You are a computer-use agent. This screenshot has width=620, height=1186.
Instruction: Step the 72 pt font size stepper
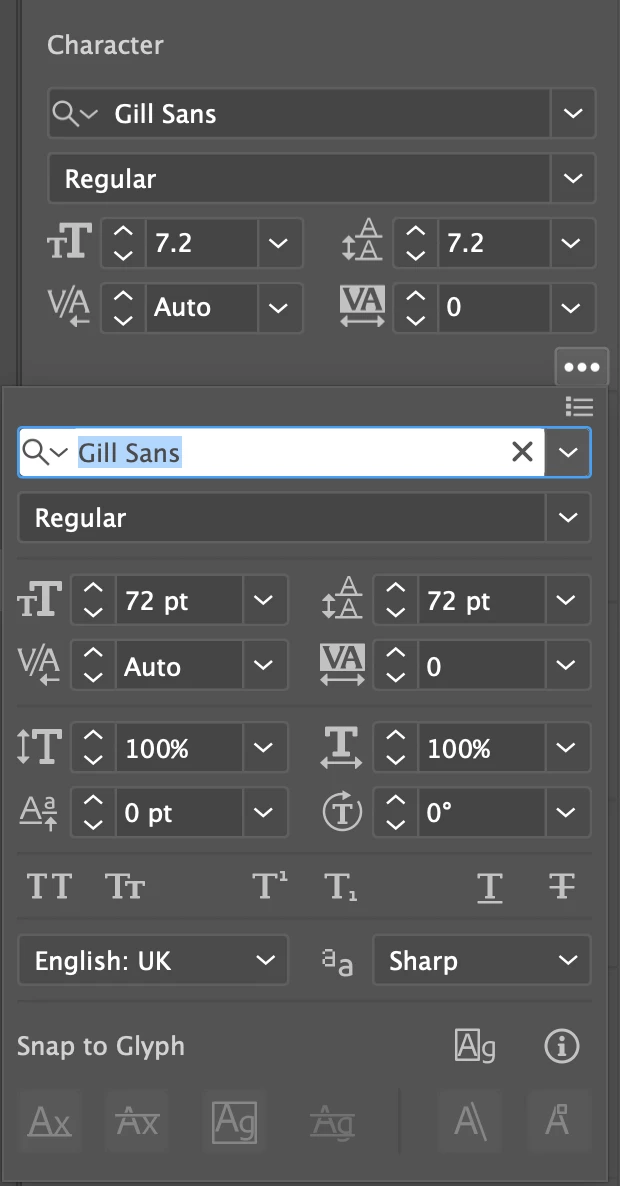[94, 601]
